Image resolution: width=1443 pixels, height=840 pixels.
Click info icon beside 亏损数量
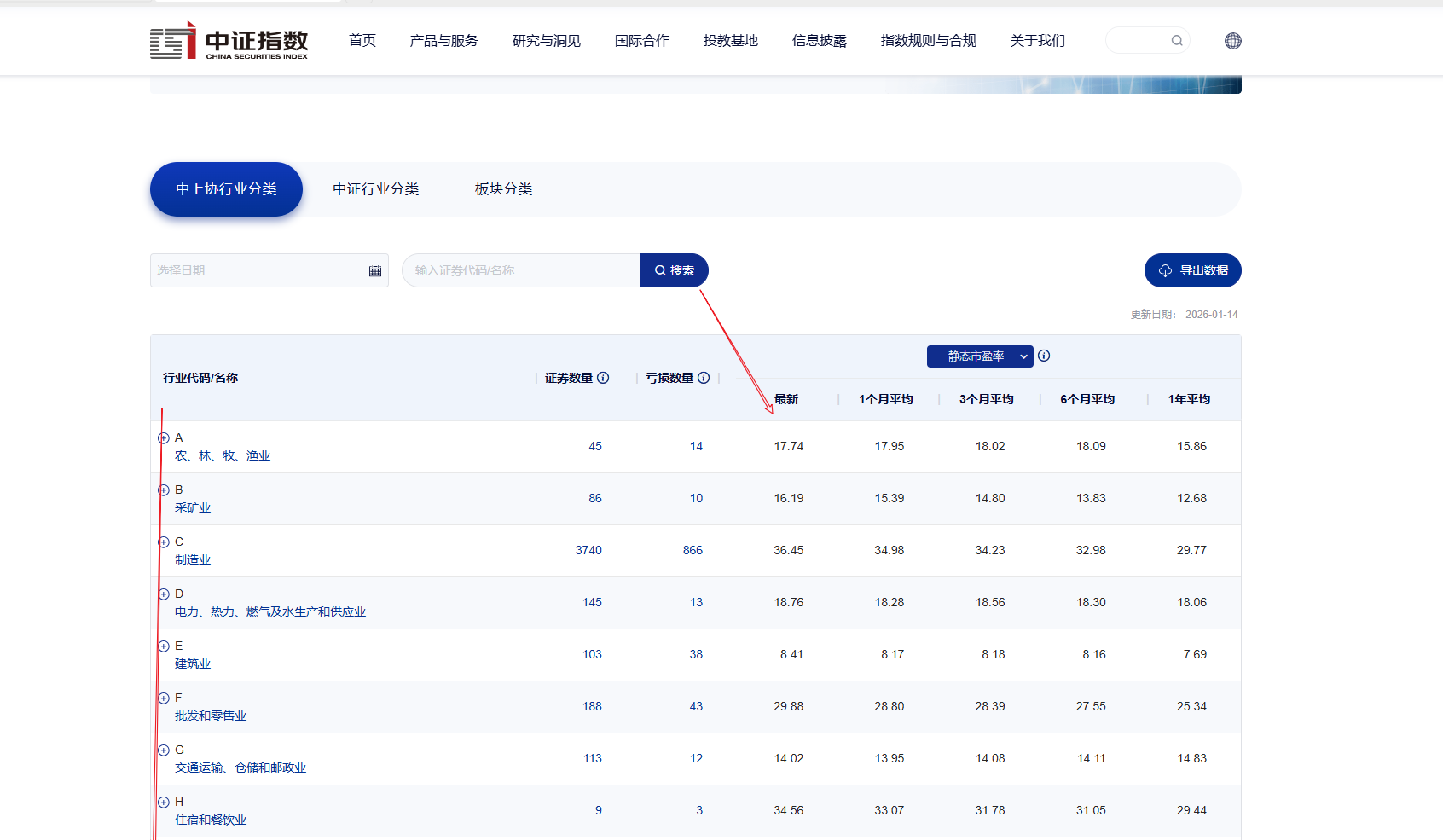coord(704,378)
